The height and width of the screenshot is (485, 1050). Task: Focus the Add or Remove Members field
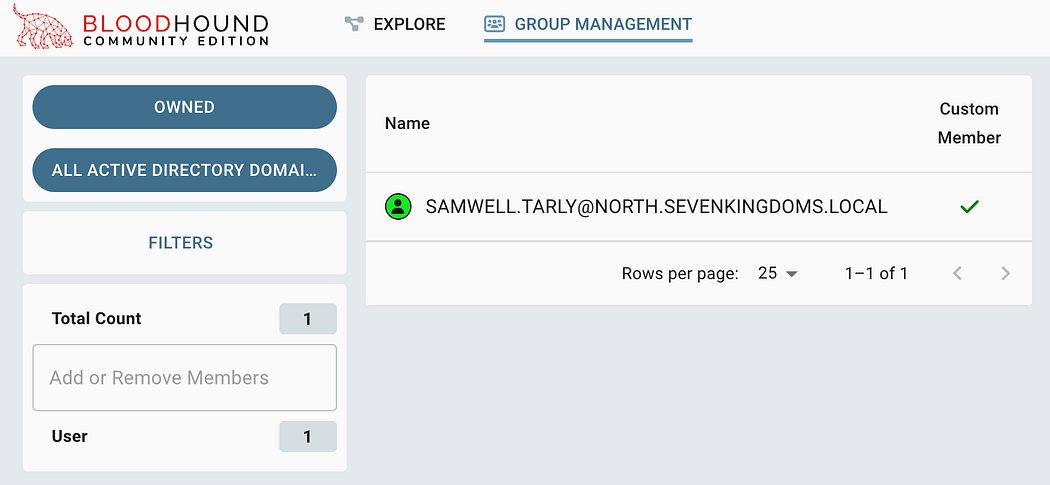(x=185, y=378)
